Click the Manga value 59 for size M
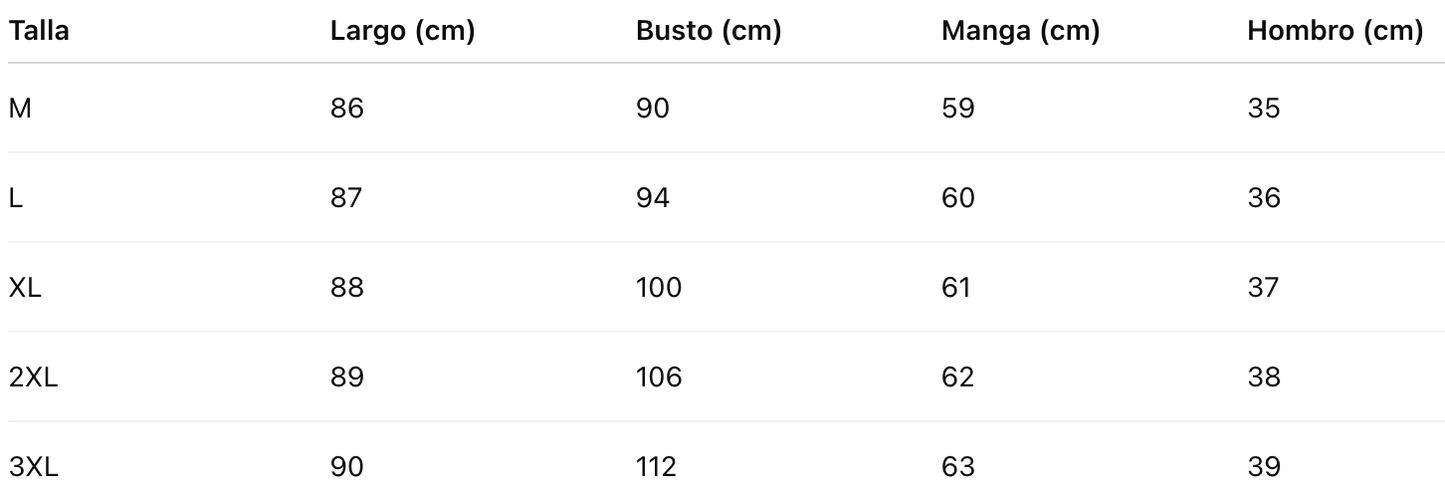This screenshot has width=1445, height=498. 958,108
